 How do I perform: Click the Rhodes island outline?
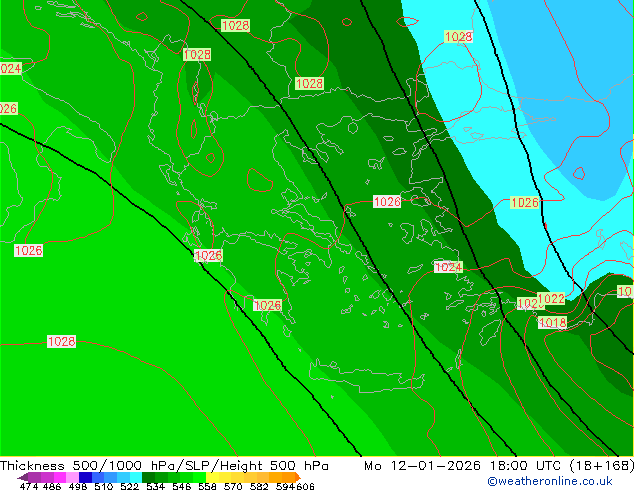pyautogui.click(x=490, y=332)
